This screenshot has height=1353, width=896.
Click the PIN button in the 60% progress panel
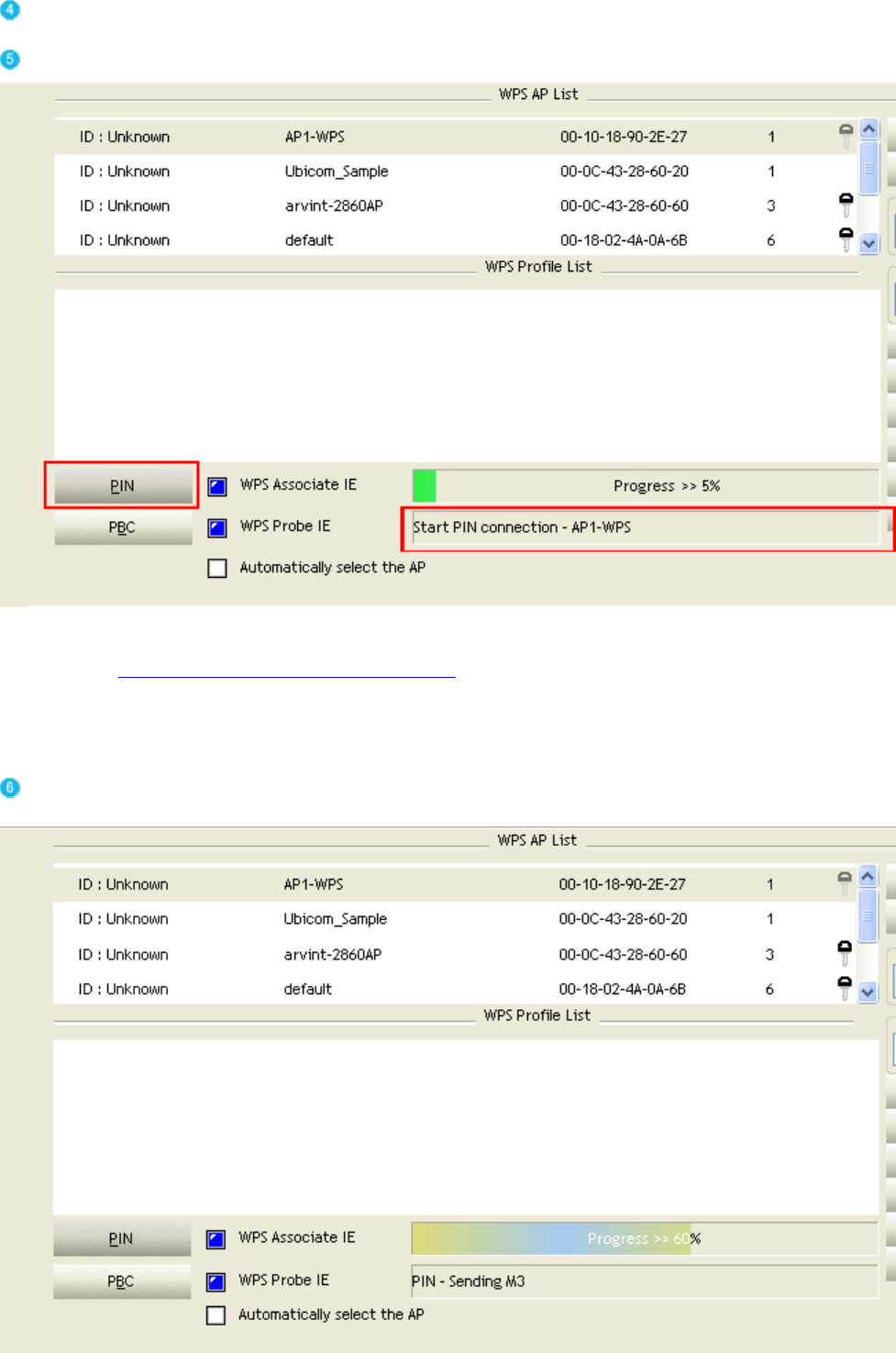(x=122, y=1238)
